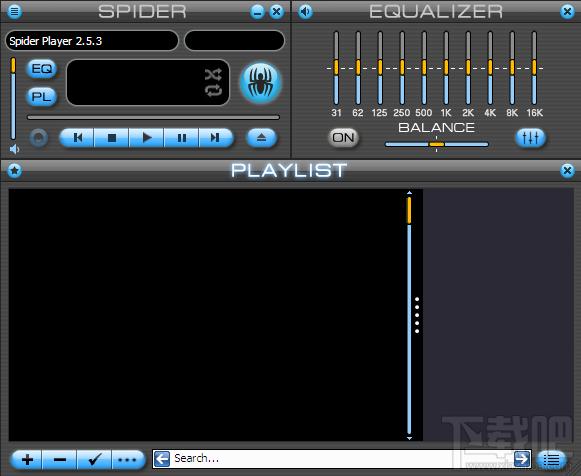581x476 pixels.
Task: Adjust the 4K equalizer band
Action: (x=490, y=68)
